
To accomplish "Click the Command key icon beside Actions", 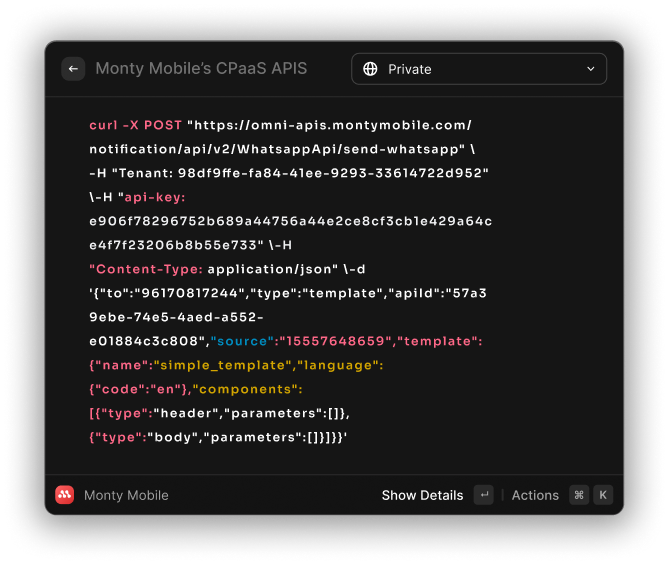I will [579, 495].
